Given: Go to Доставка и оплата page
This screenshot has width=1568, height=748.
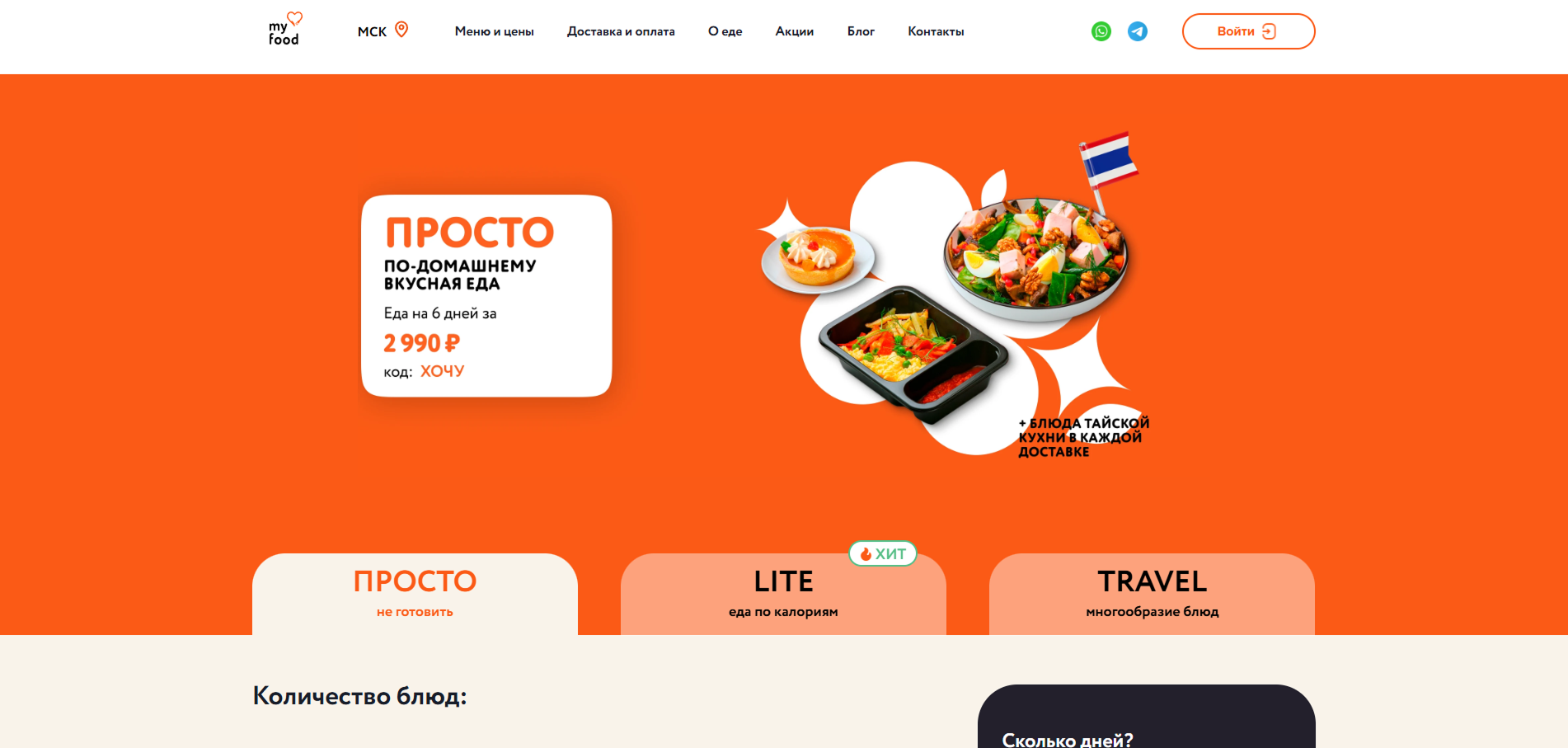Looking at the screenshot, I should 621,31.
